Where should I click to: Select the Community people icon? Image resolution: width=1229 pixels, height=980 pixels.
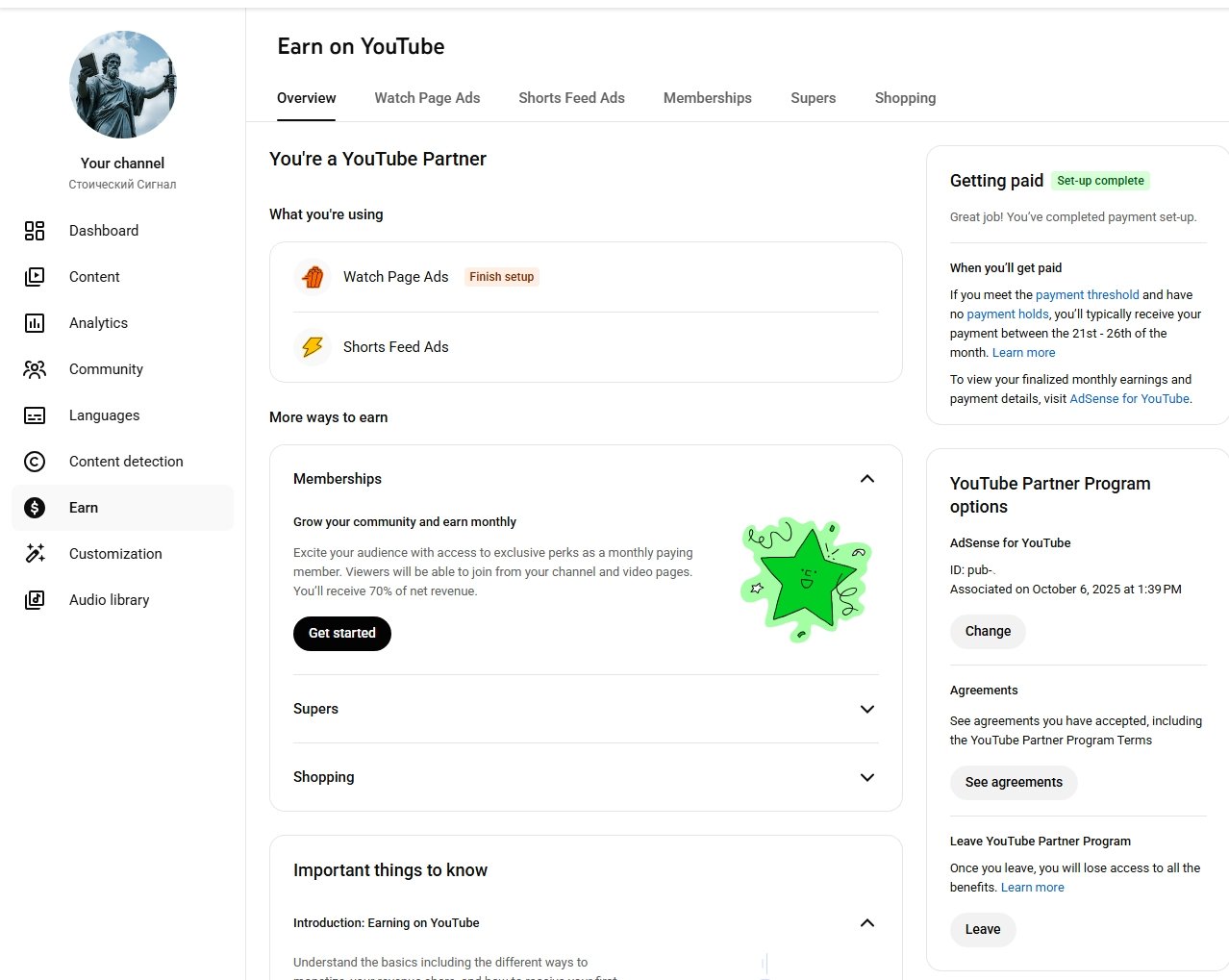click(35, 369)
